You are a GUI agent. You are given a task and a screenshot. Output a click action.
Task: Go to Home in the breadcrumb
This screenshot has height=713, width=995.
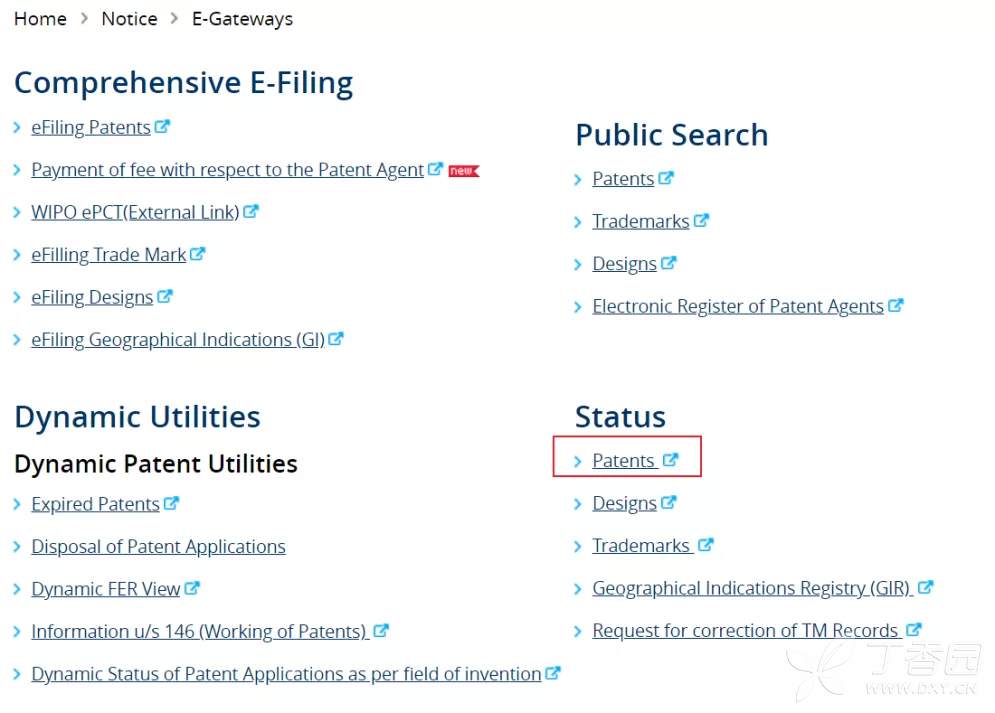click(x=40, y=19)
